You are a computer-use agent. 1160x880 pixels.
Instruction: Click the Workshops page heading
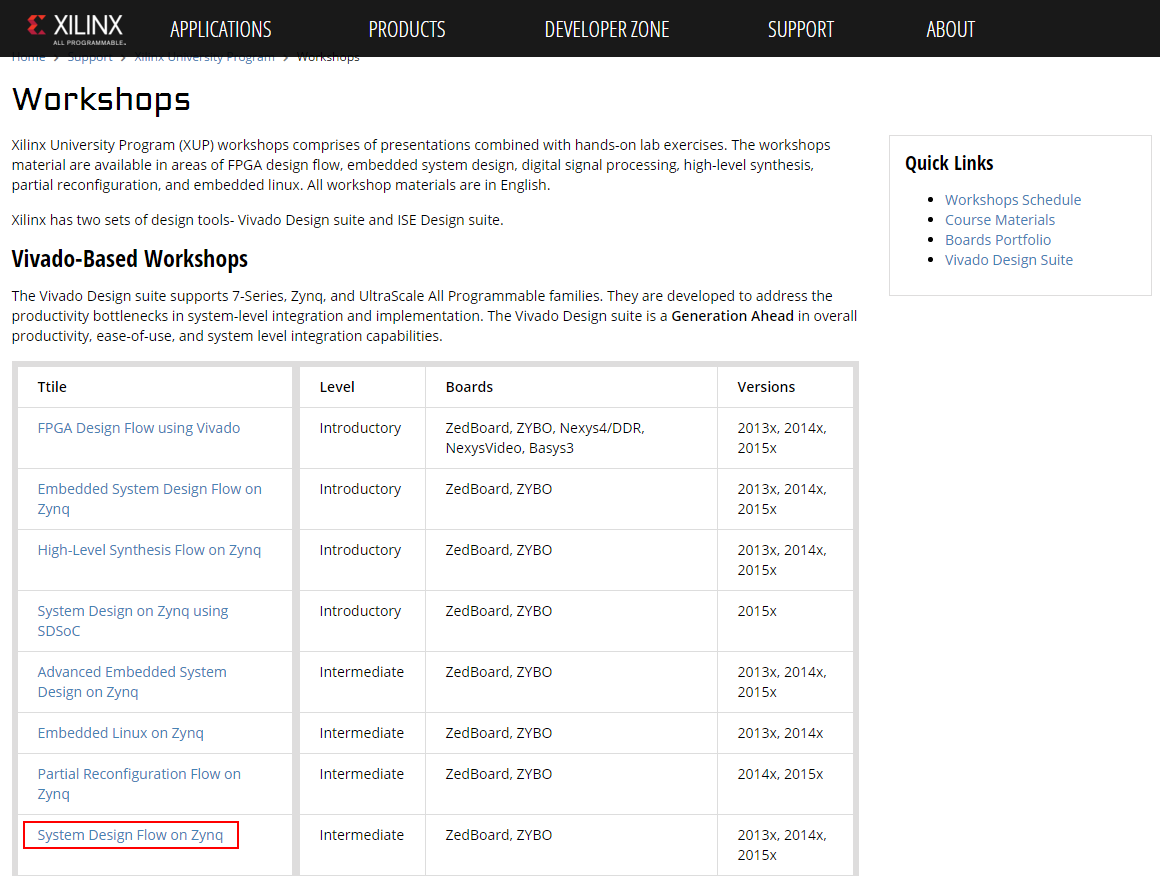click(x=101, y=100)
